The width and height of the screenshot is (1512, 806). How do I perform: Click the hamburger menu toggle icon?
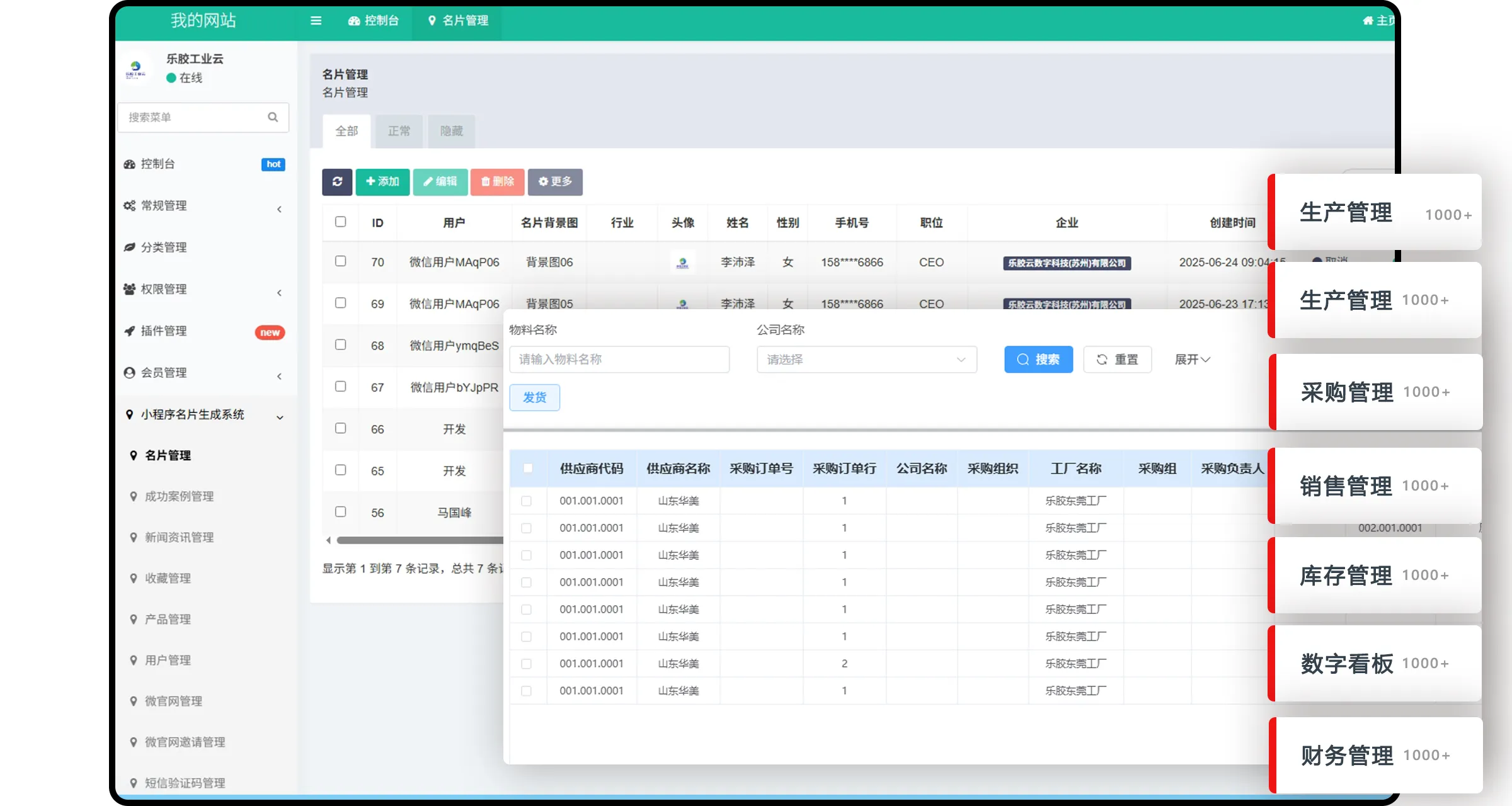[316, 21]
